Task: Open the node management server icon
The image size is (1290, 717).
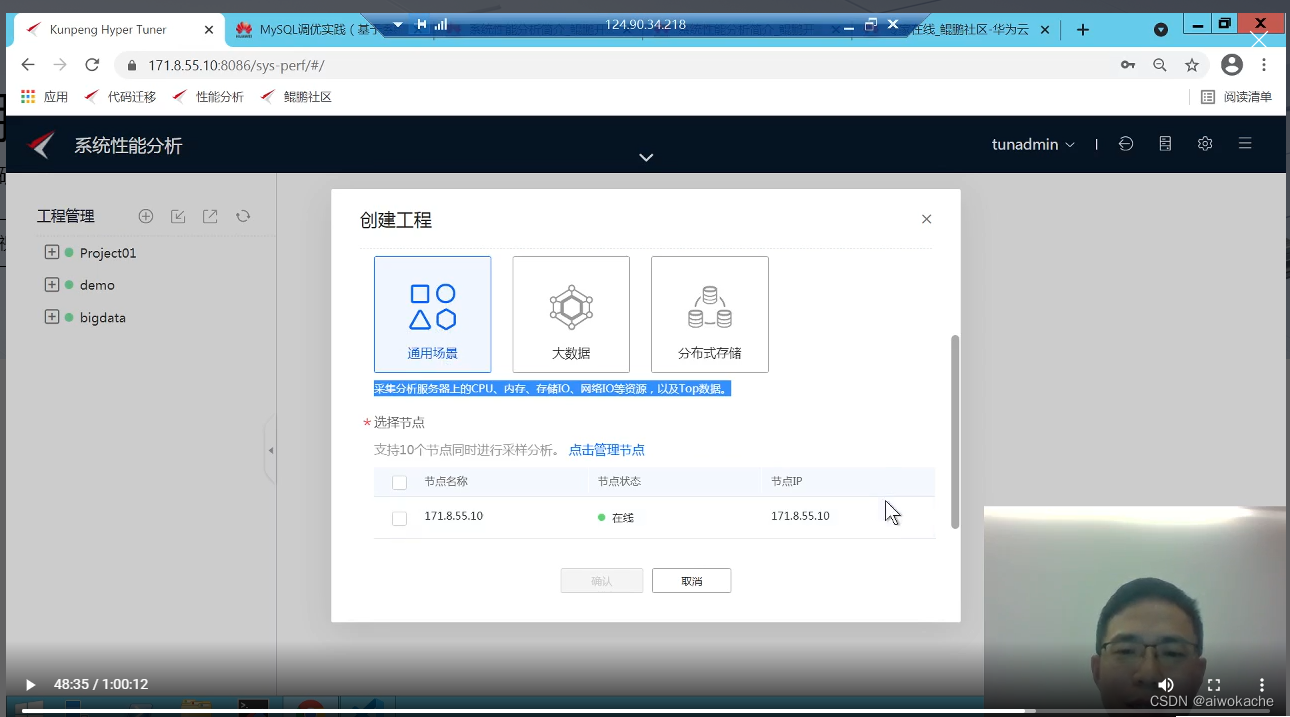Action: pyautogui.click(x=1164, y=143)
